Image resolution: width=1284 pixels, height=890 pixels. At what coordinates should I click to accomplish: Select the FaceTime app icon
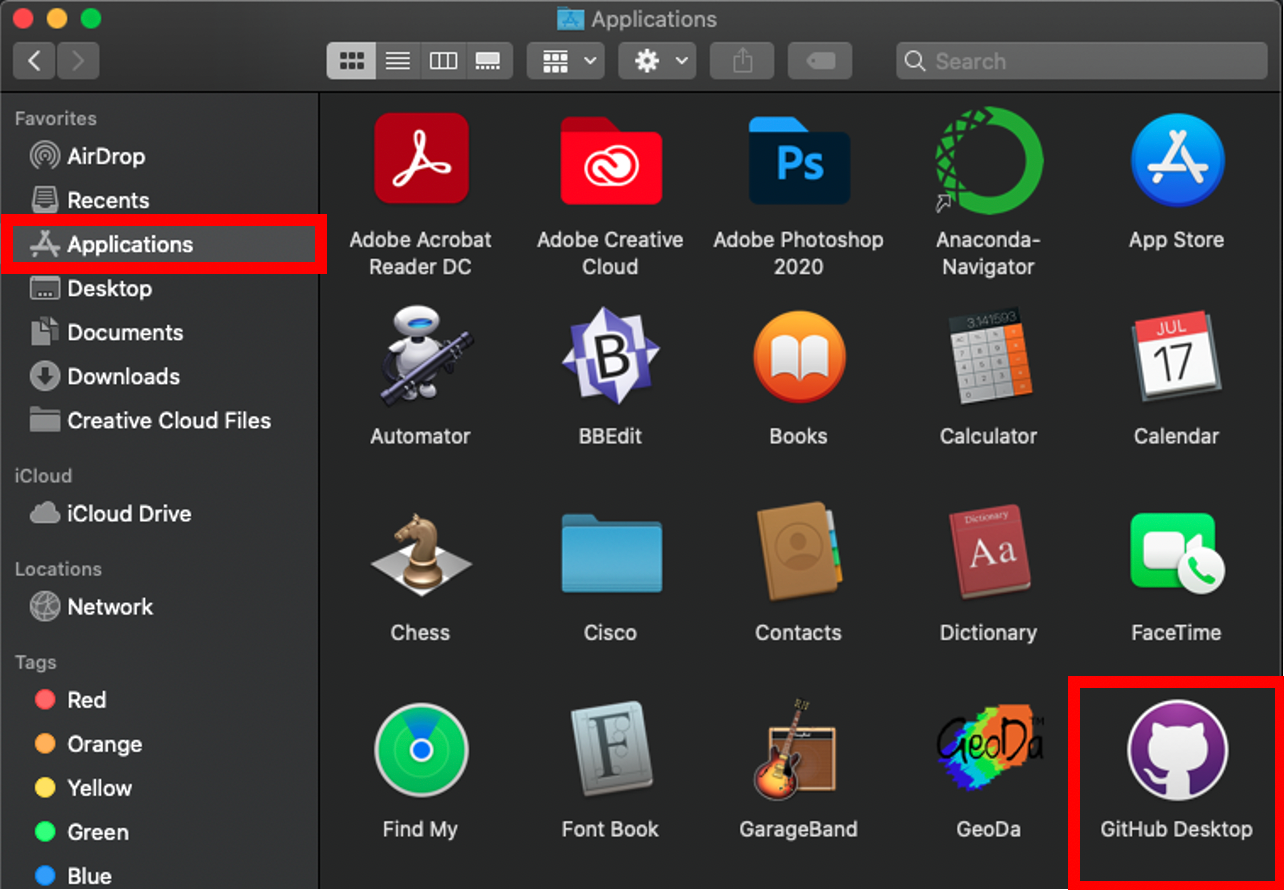click(x=1177, y=553)
